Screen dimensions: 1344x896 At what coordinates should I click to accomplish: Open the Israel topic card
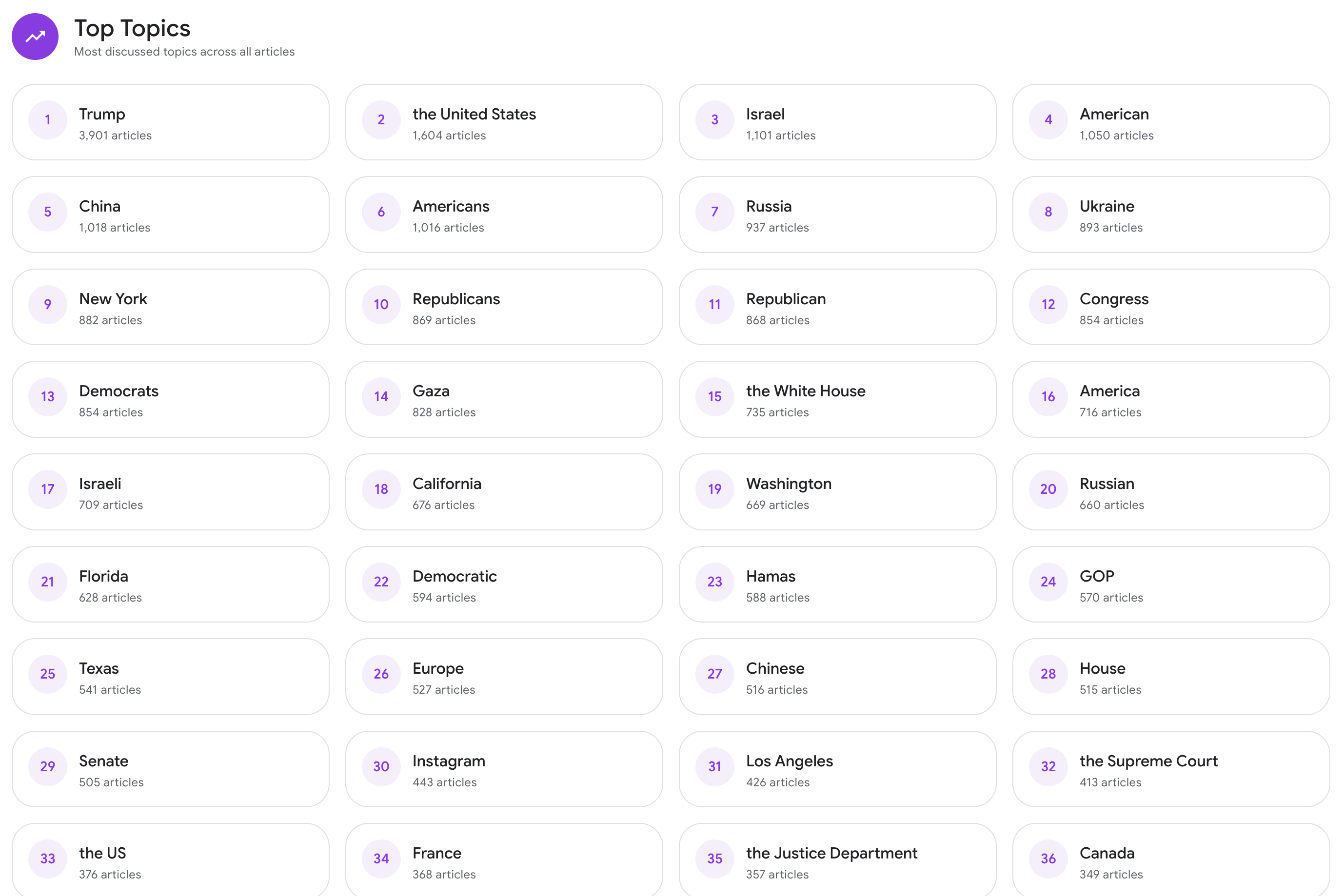pyautogui.click(x=837, y=122)
